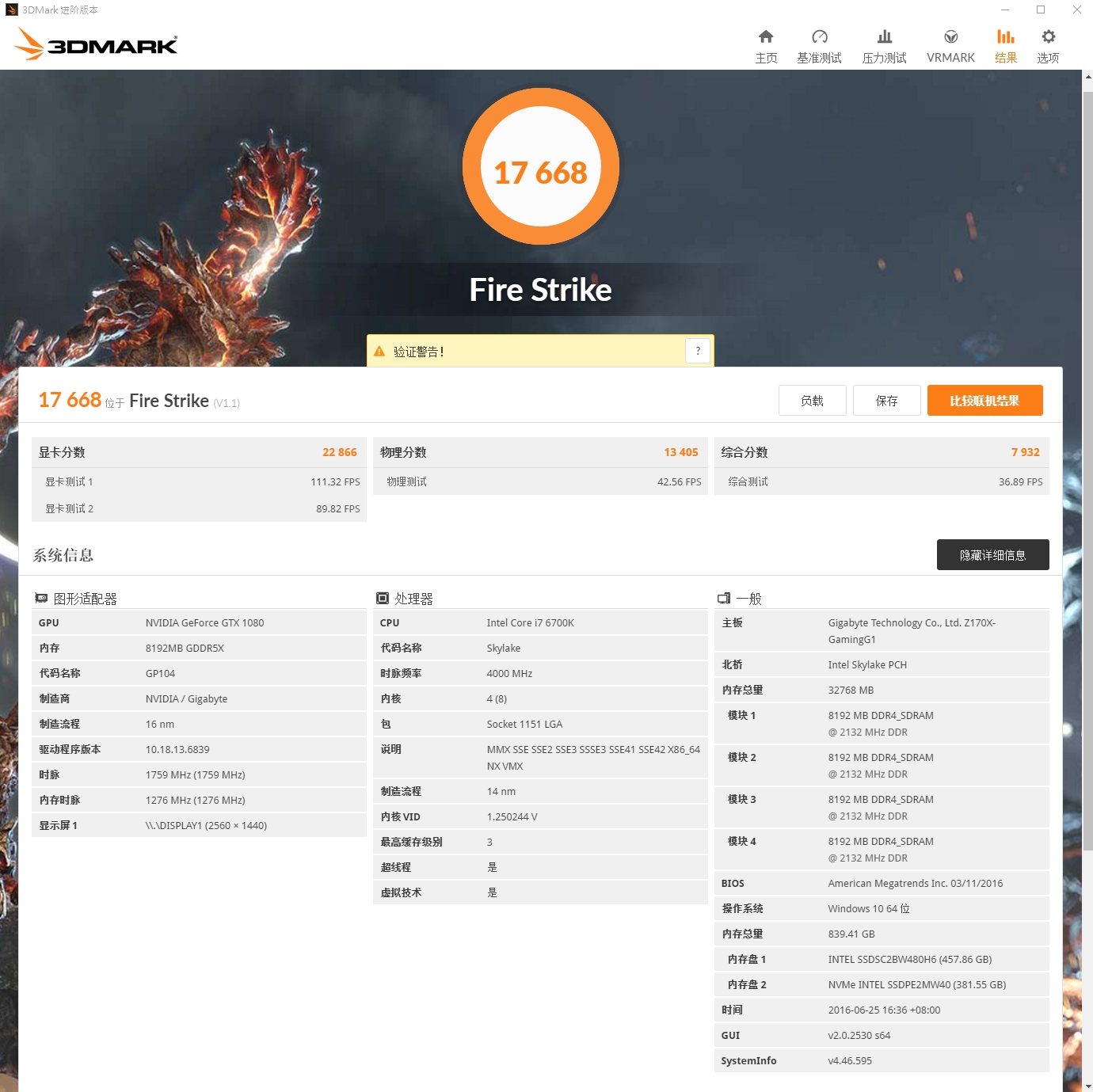
Task: Click northbridge value Intel Skylake PCH
Action: tap(867, 664)
